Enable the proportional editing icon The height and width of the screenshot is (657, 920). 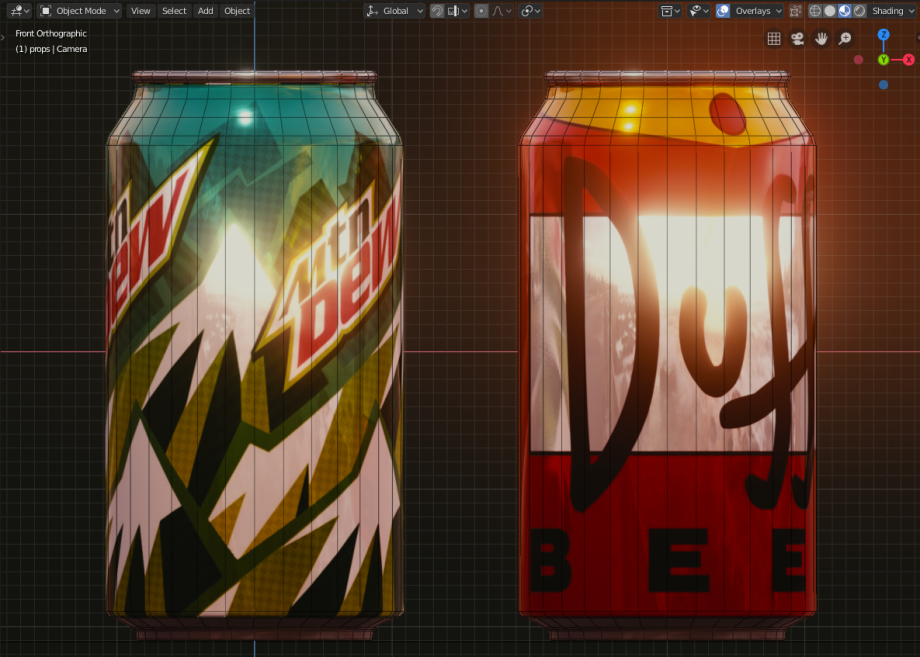(481, 11)
